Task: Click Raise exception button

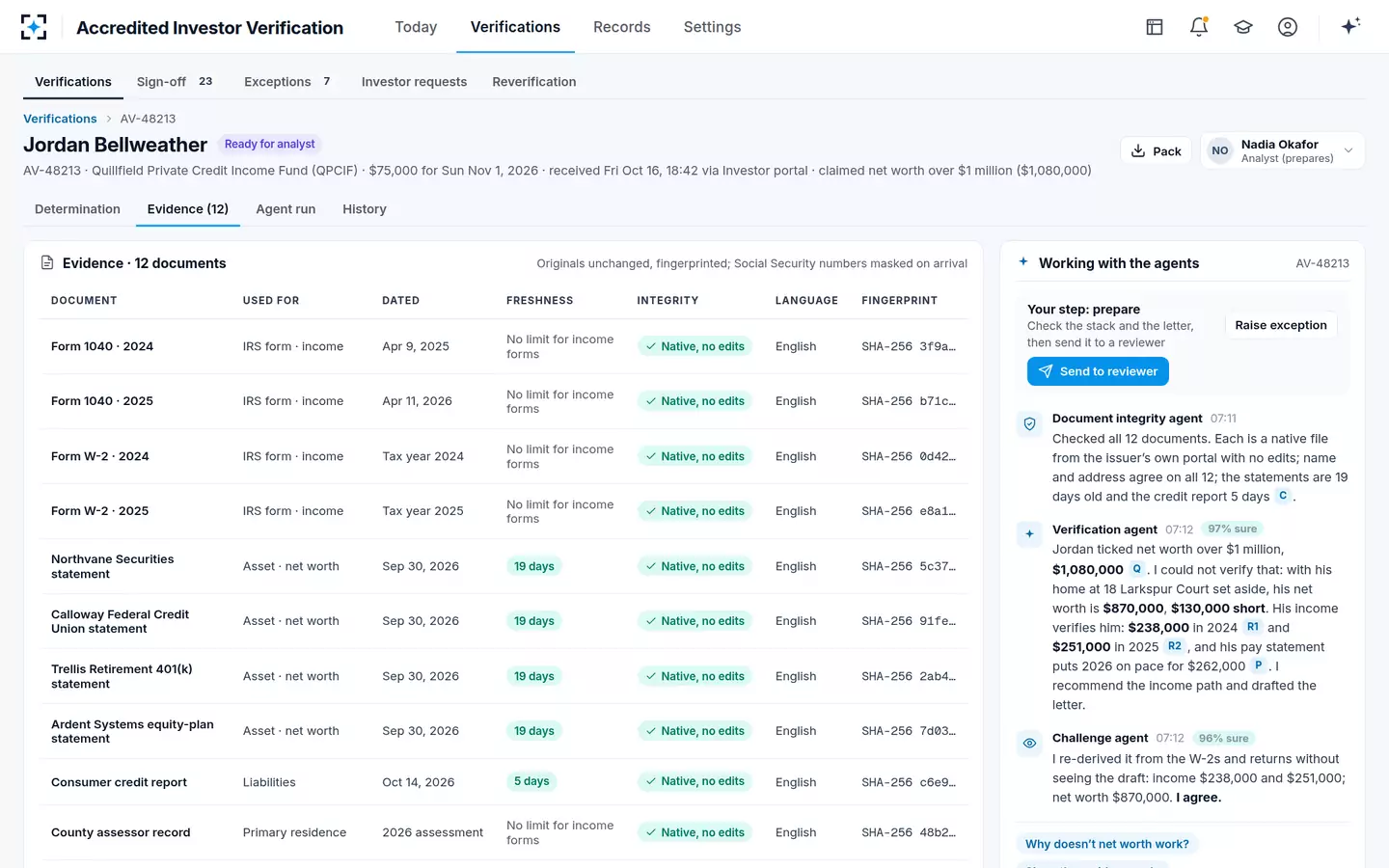Action: (1281, 325)
